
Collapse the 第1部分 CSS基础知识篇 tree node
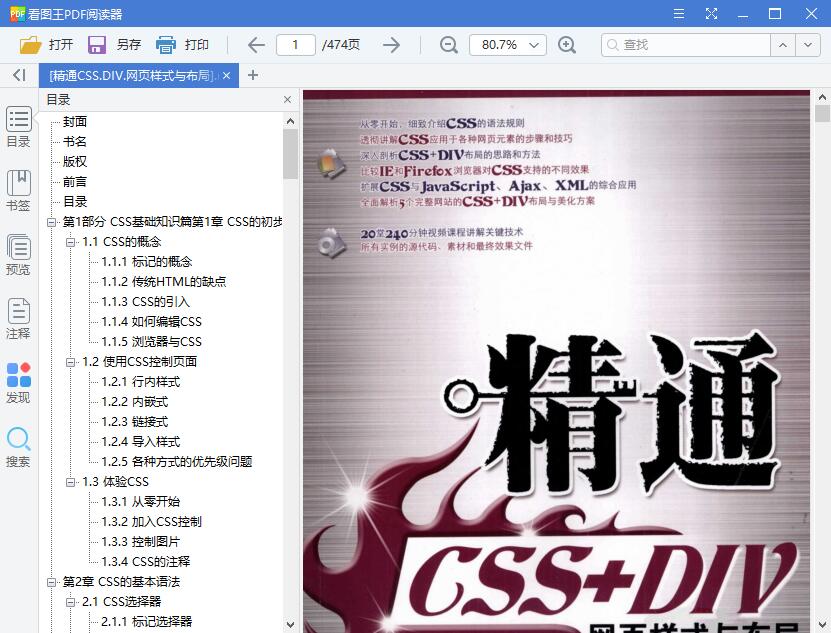click(x=51, y=222)
